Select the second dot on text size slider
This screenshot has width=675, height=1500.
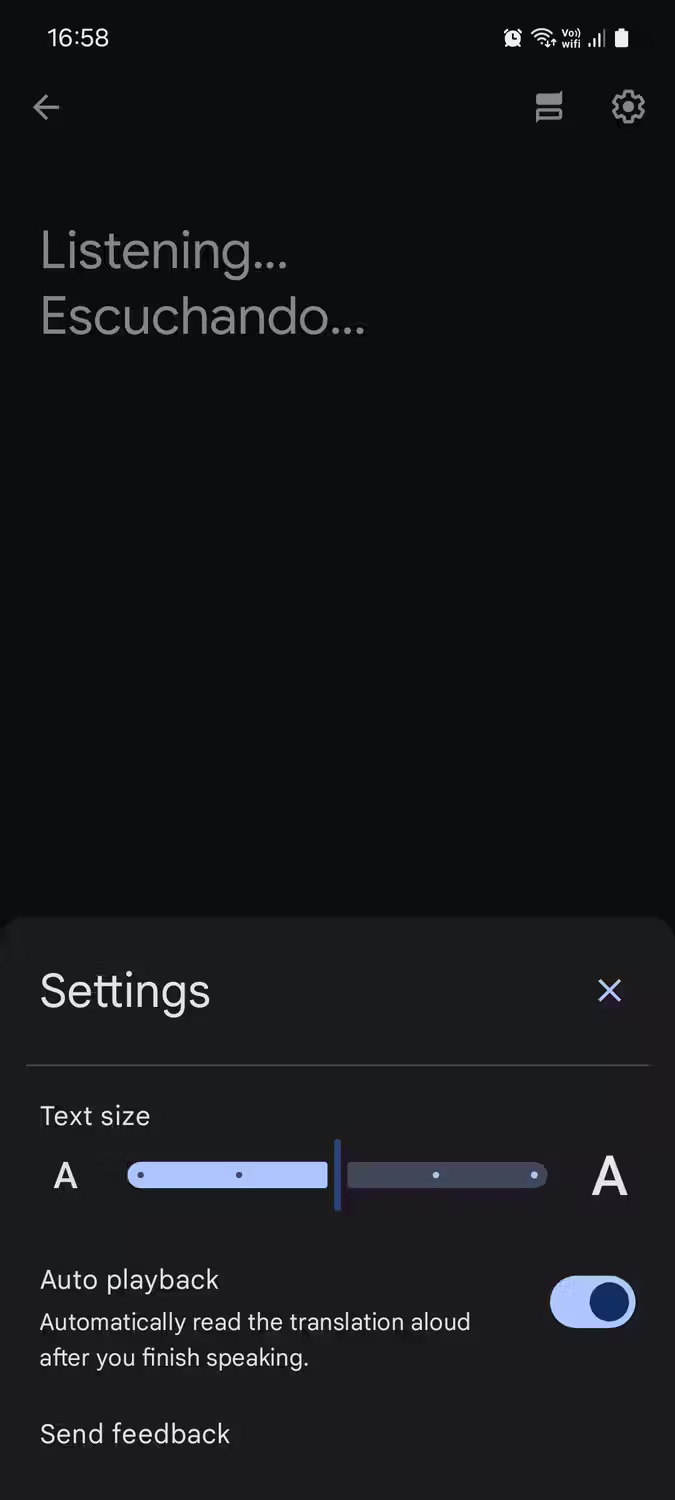tap(239, 1175)
